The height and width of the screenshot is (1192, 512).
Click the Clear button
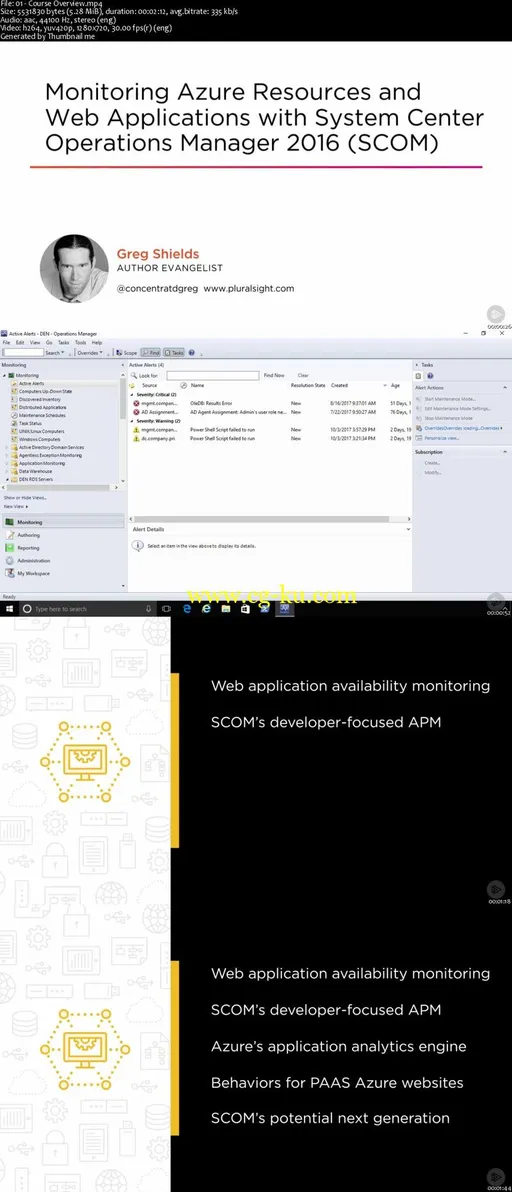pyautogui.click(x=303, y=376)
